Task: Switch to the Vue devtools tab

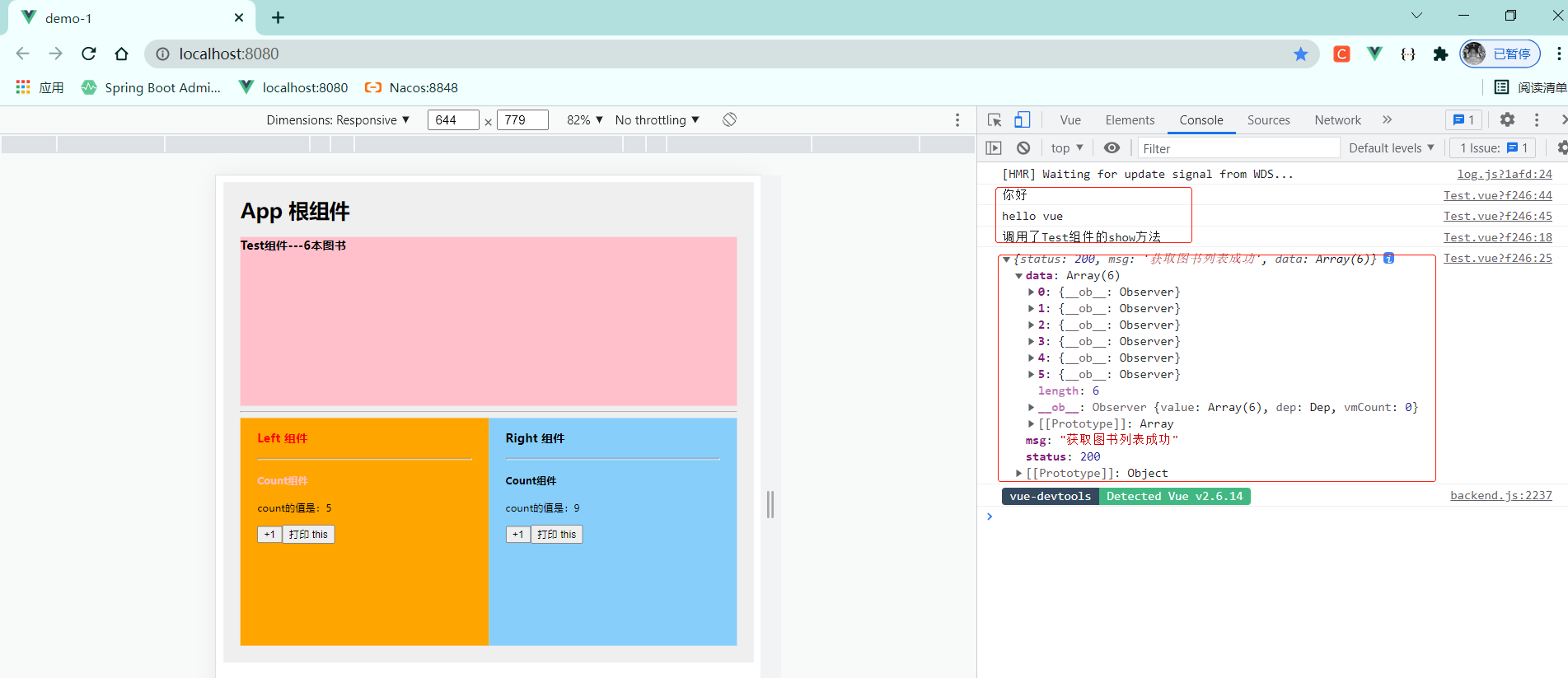Action: [x=1070, y=120]
